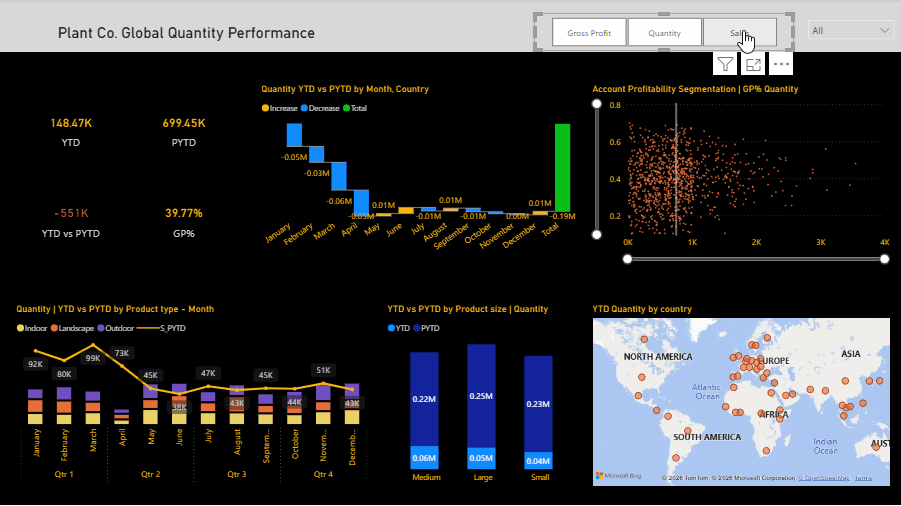Select the Large YTD segment labeled 0.05M
Viewport: 901px width, 506px height.
(481, 458)
